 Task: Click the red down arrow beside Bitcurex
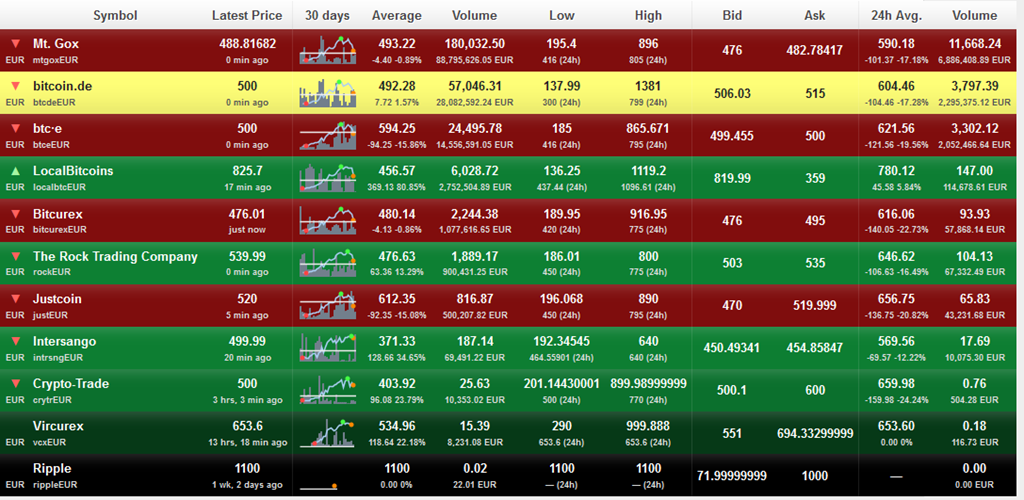pyautogui.click(x=16, y=214)
